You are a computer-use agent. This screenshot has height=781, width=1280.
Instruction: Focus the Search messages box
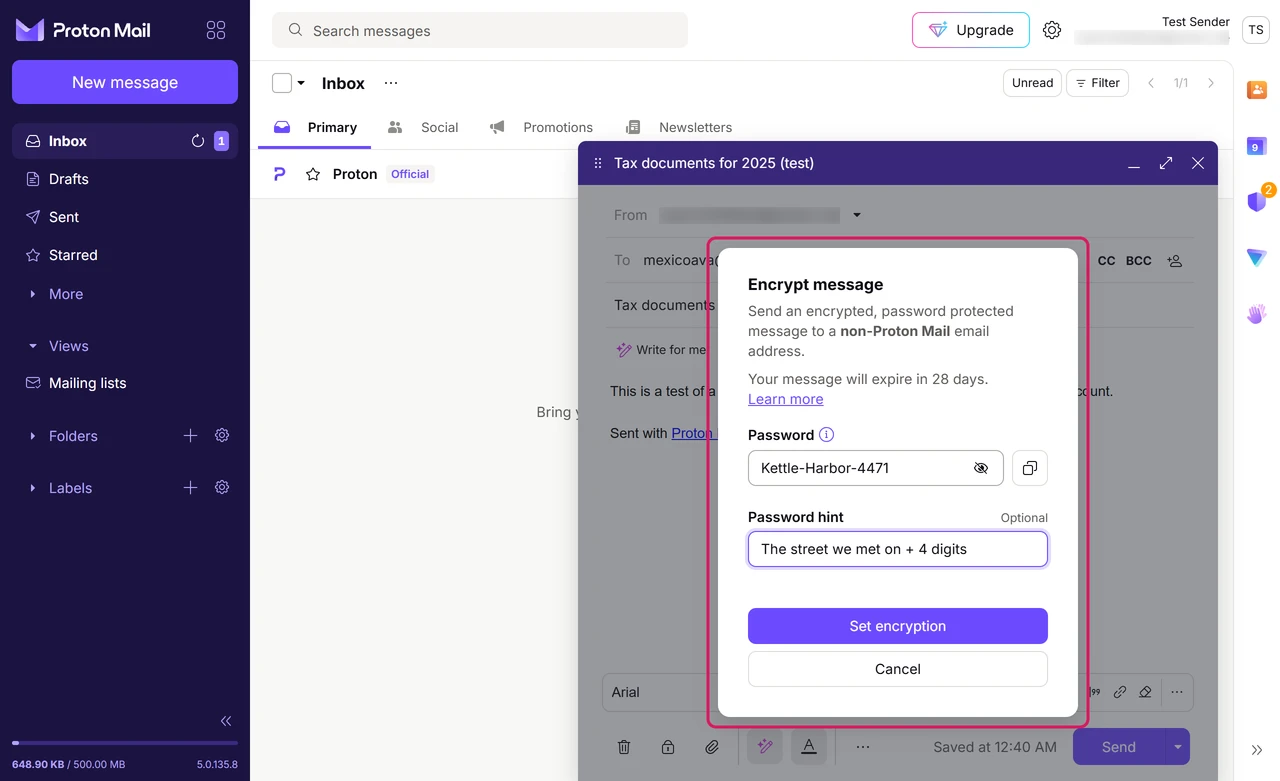(480, 30)
